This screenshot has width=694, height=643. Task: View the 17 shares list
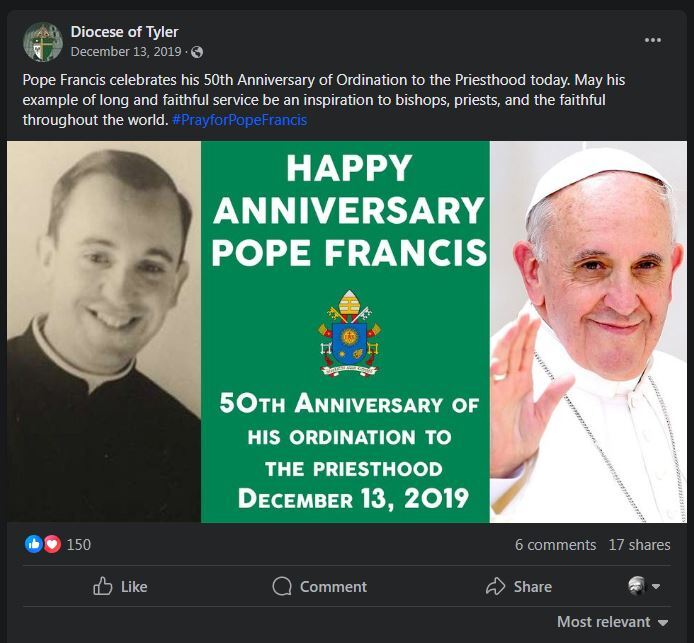(x=639, y=545)
